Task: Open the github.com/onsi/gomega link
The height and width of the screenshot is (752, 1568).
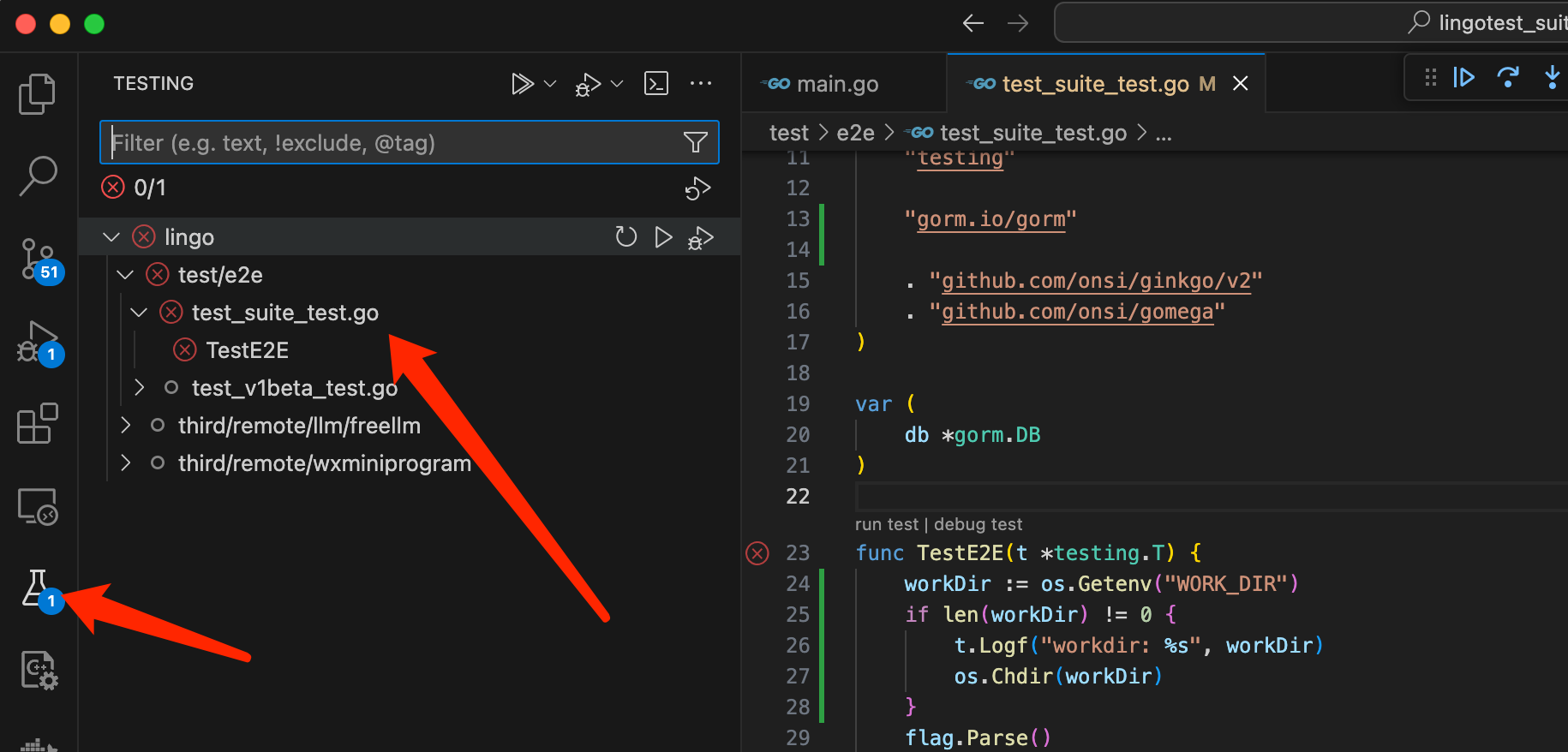Action: 1077,312
